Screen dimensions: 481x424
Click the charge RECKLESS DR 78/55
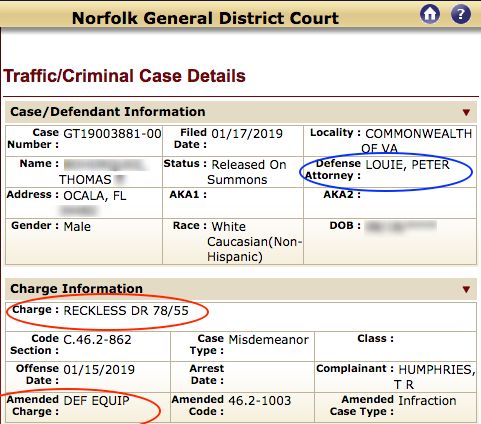[126, 311]
